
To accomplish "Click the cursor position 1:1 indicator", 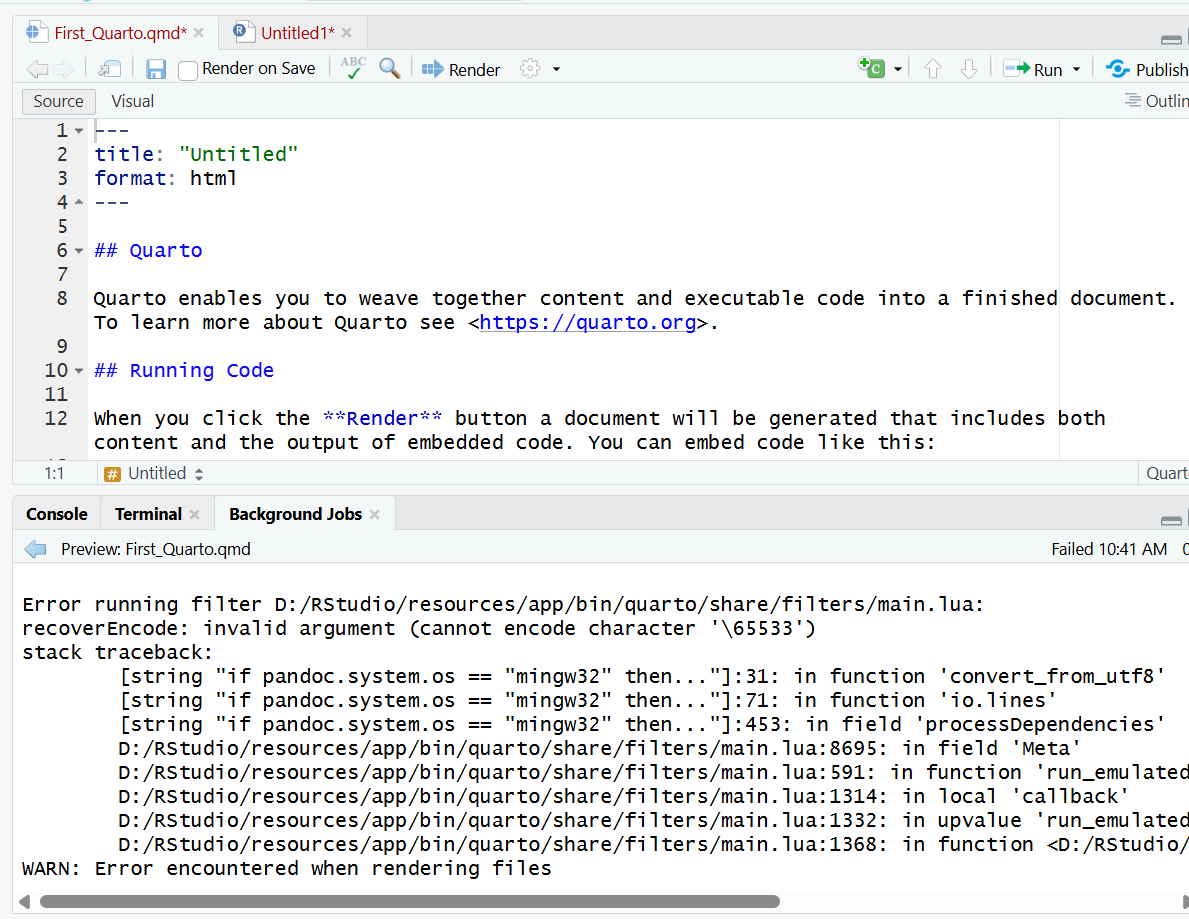I will pos(54,474).
